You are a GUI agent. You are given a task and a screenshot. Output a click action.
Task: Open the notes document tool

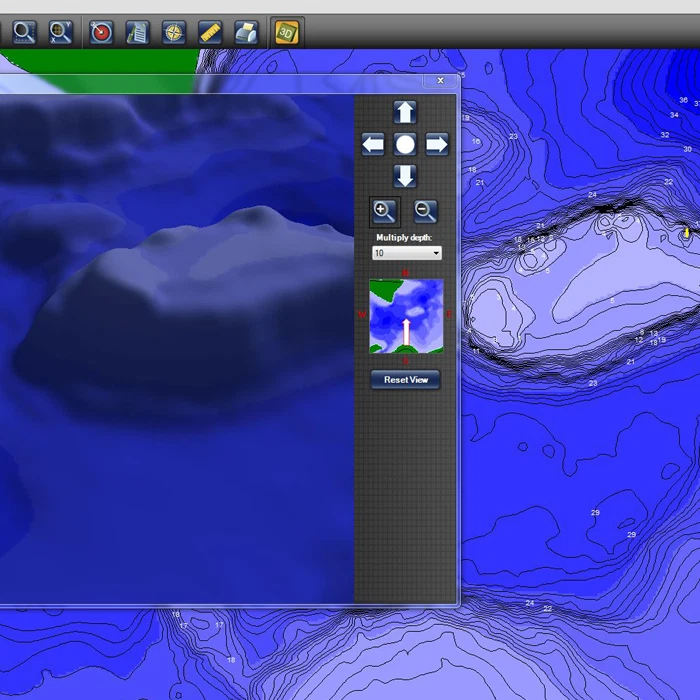coord(138,32)
